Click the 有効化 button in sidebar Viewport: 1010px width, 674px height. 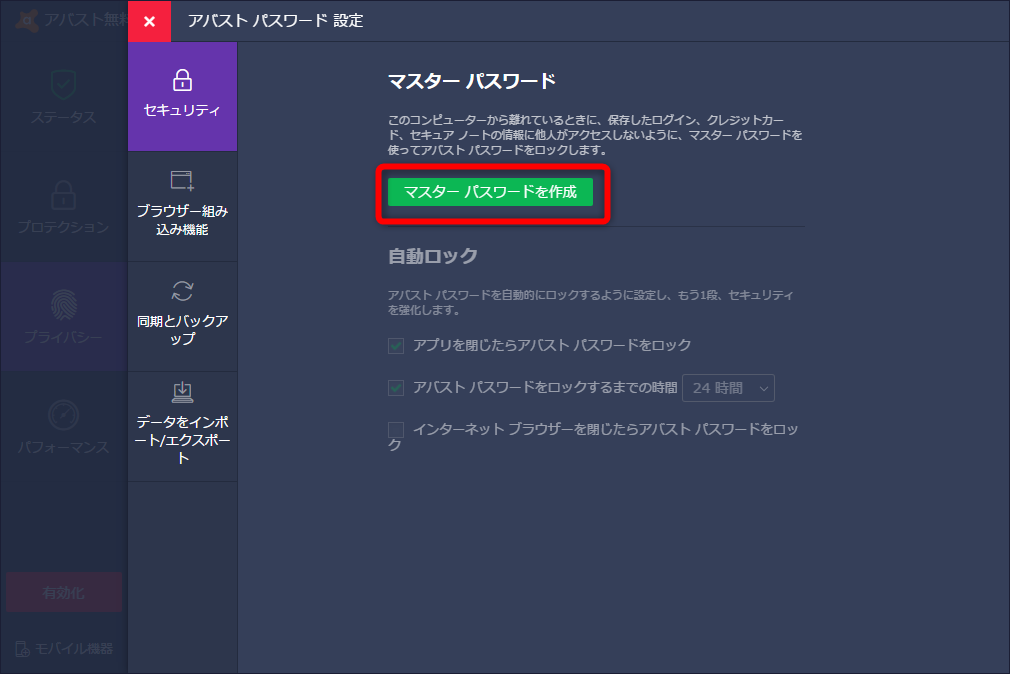pos(62,592)
